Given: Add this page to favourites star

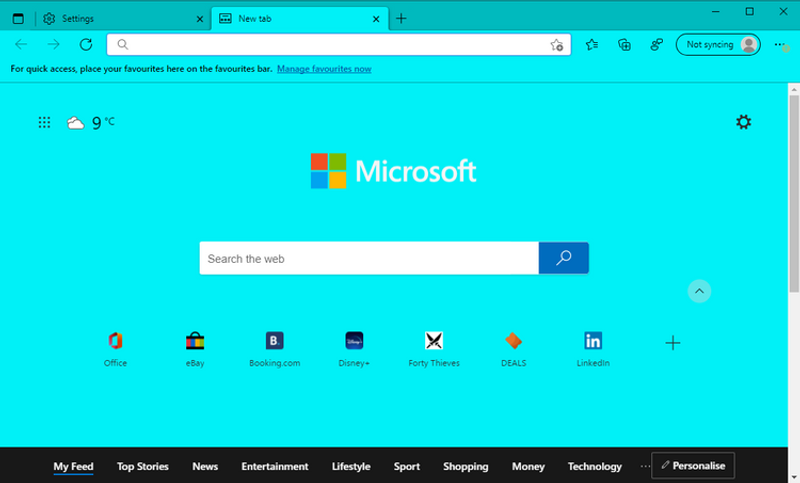Looking at the screenshot, I should click(x=558, y=45).
